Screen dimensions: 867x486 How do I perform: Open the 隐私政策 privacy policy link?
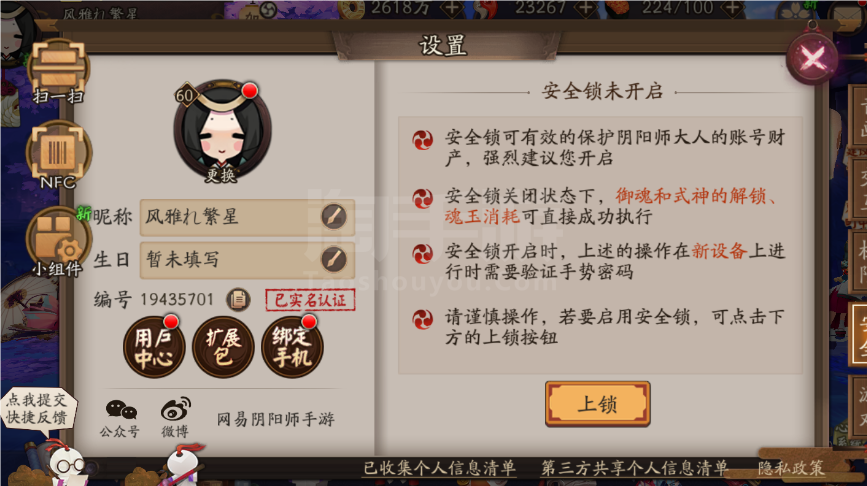pyautogui.click(x=791, y=468)
